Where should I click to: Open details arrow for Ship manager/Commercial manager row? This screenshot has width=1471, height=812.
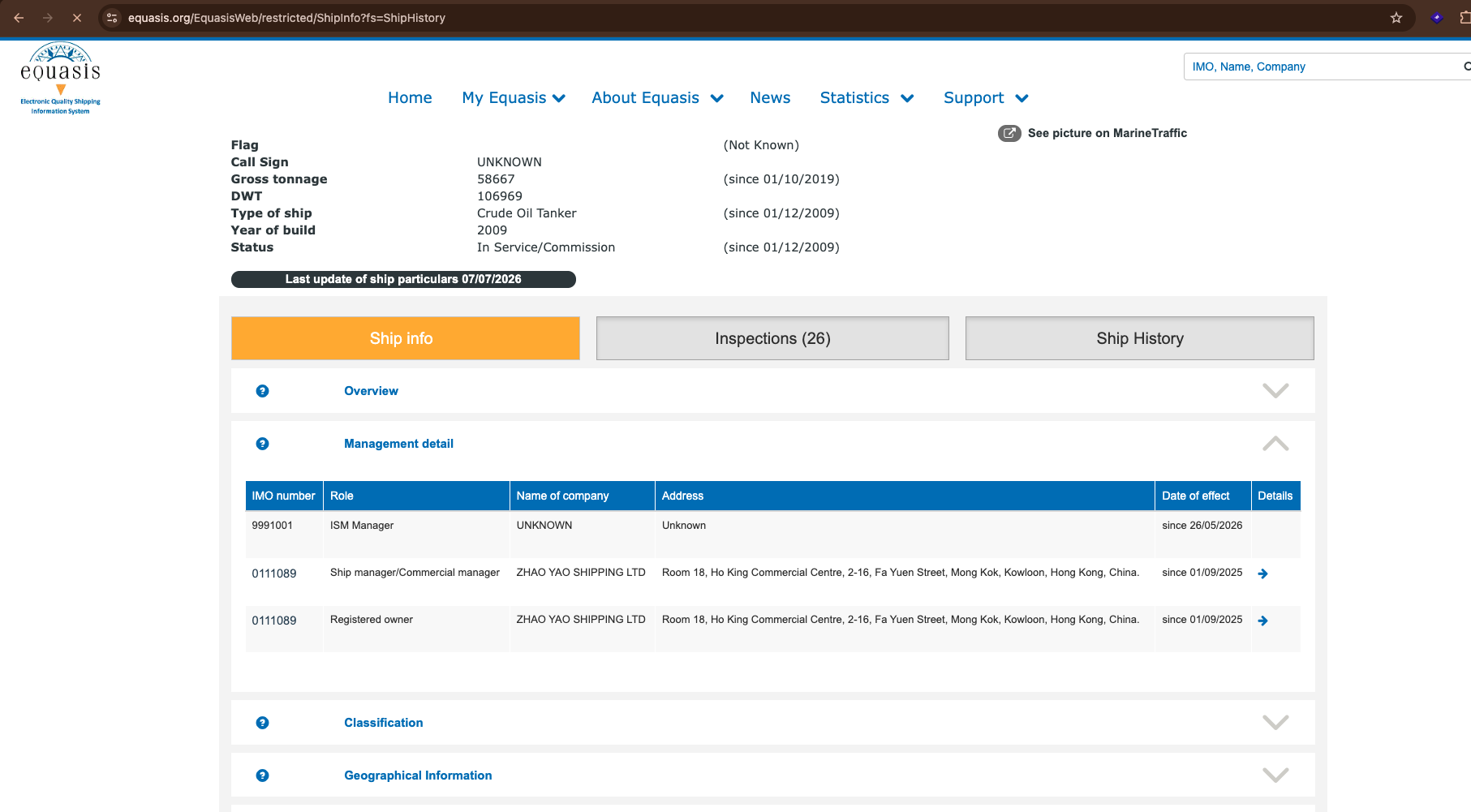(1262, 574)
